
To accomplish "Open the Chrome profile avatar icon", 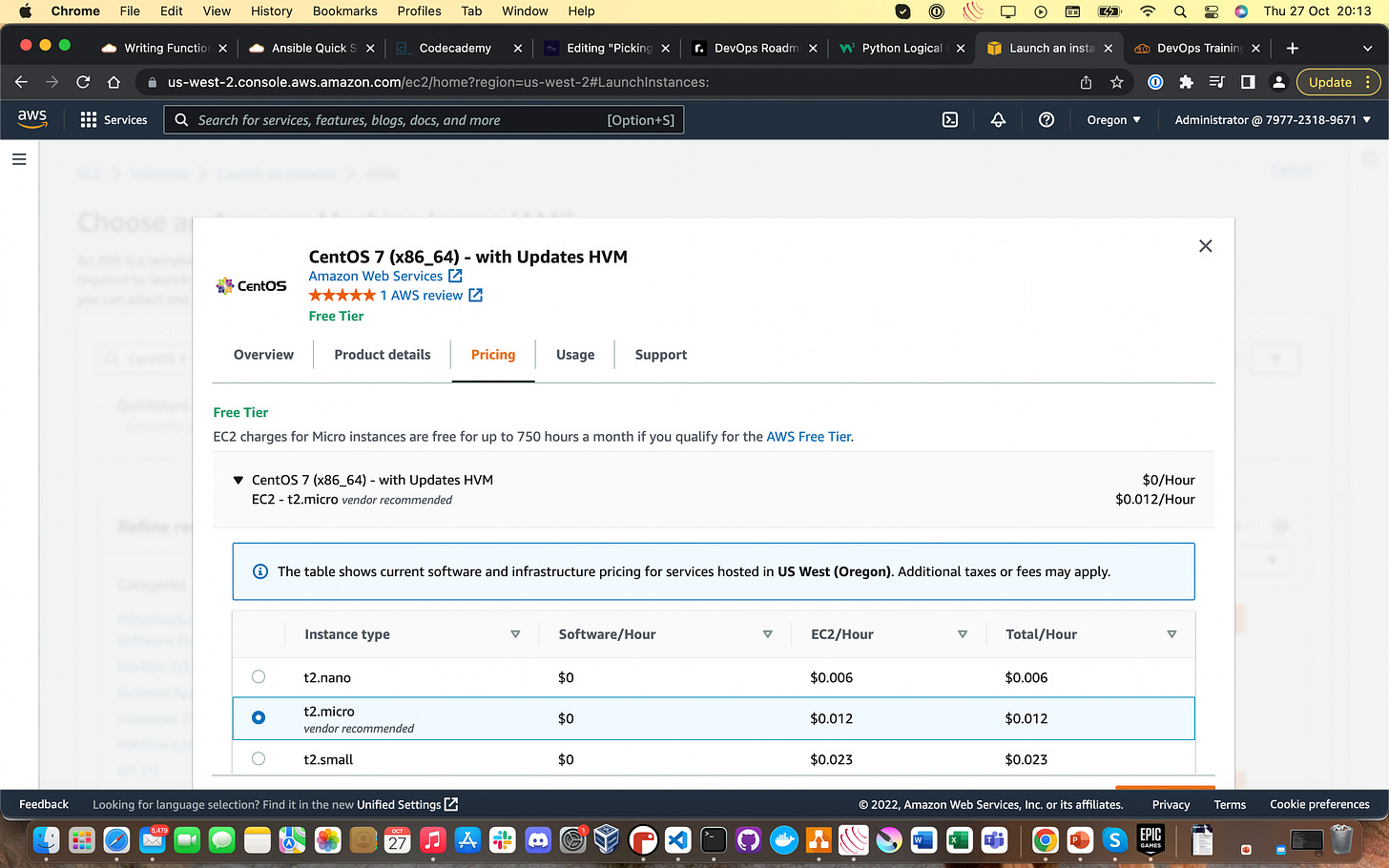I will [1278, 82].
